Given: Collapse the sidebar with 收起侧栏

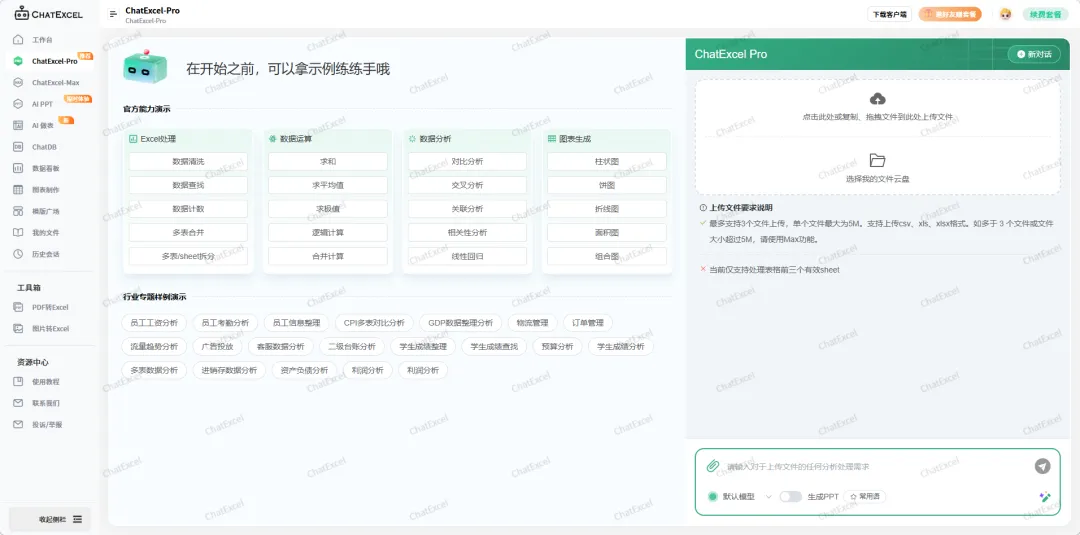Looking at the screenshot, I should (x=50, y=519).
